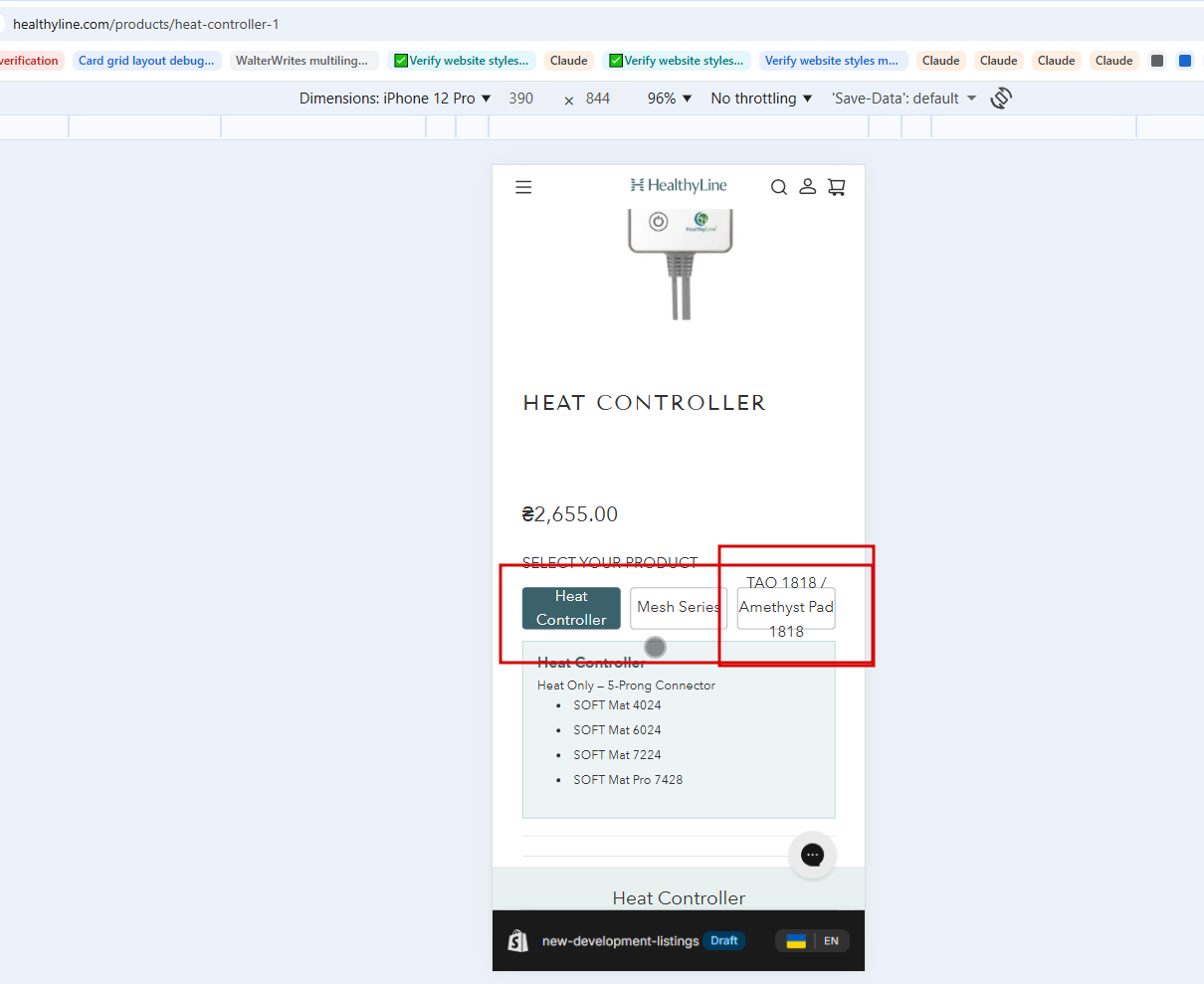Select TAO 1818 / Amethyst Pad option
The width and height of the screenshot is (1204, 984).
point(786,608)
